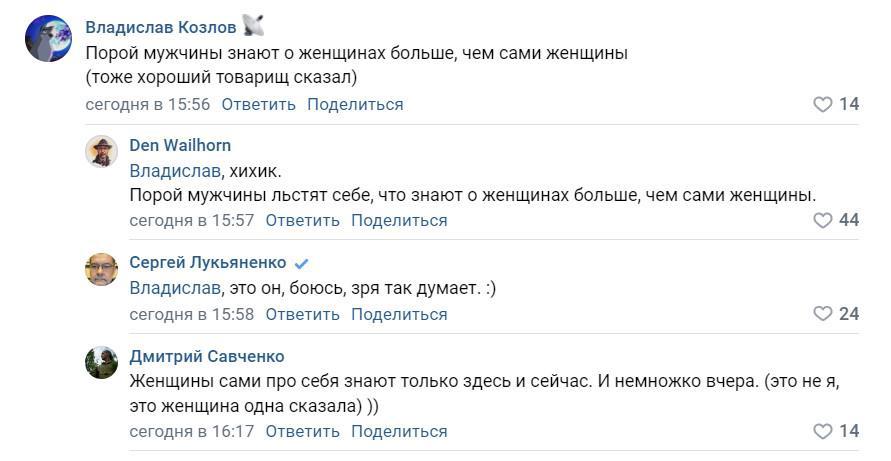Share Дмитрий Савченко's comment
Image resolution: width=891 pixels, height=461 pixels.
[x=399, y=432]
